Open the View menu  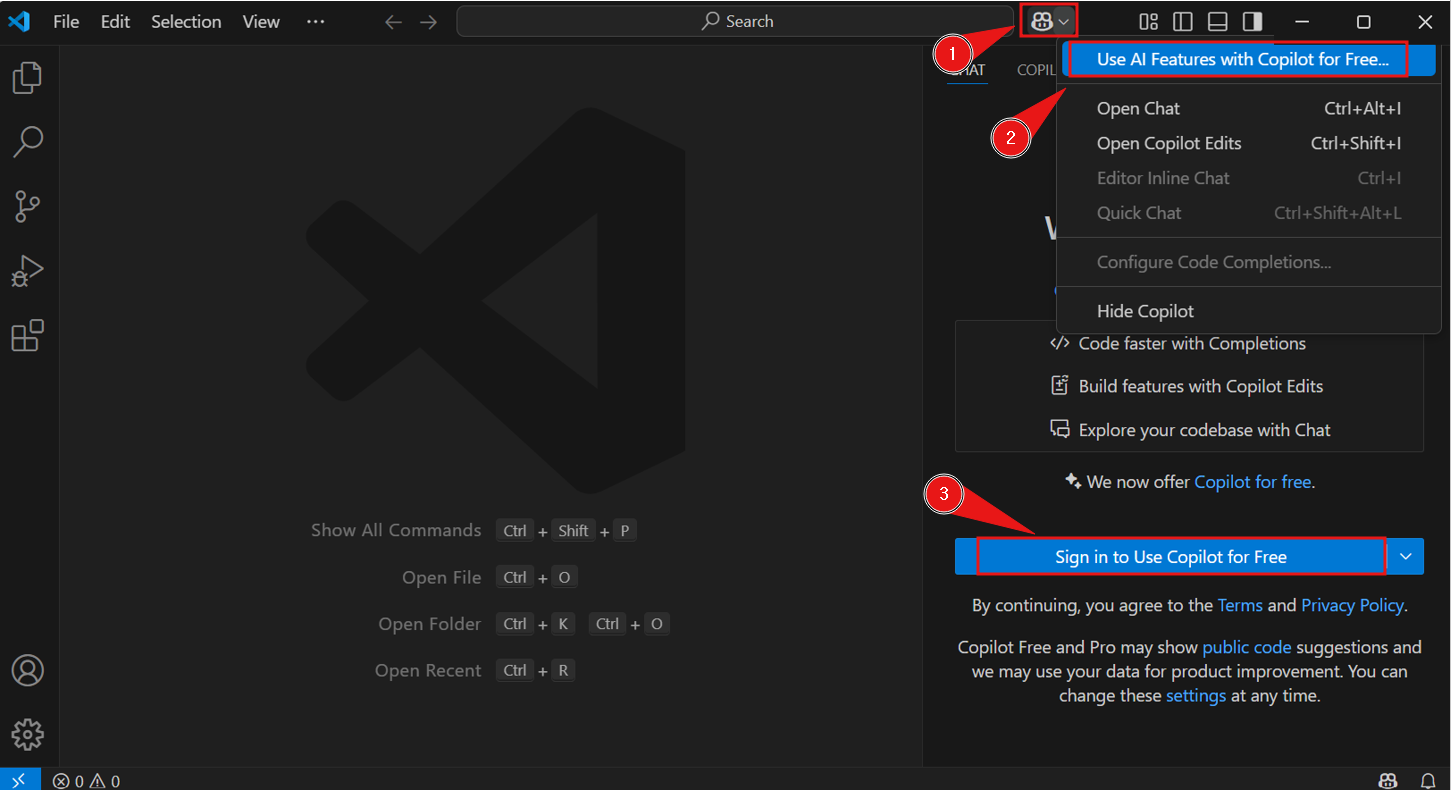point(261,21)
